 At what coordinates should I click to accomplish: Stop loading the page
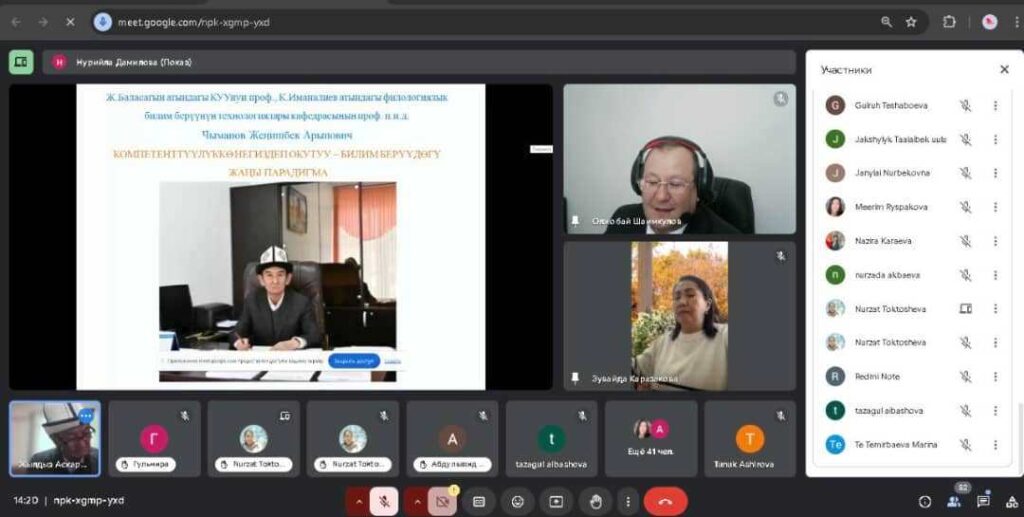point(70,22)
